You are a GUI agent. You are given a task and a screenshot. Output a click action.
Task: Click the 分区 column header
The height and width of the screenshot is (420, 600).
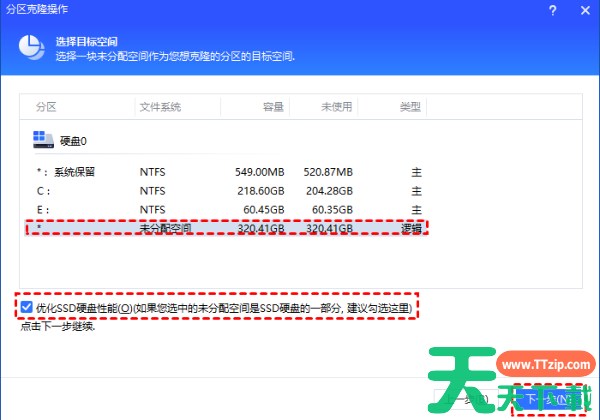coord(47,106)
